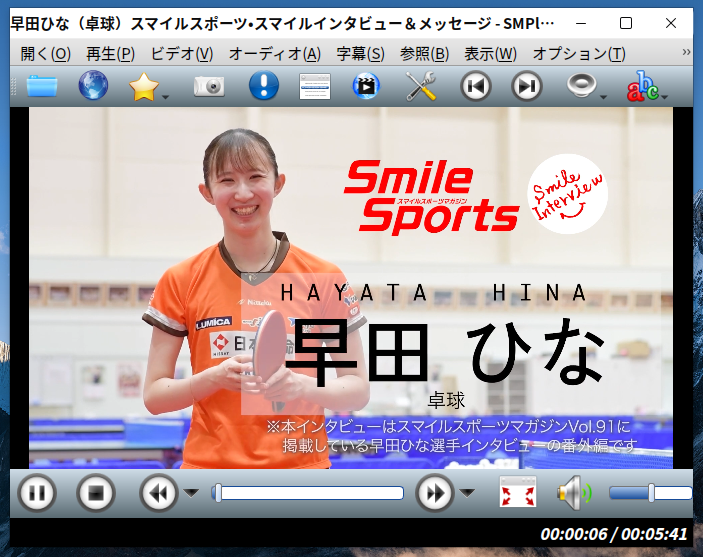Click the abc subtitles icon

(642, 86)
